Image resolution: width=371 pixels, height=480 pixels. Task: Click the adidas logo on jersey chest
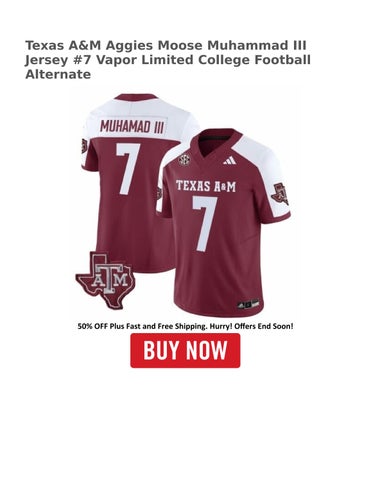[230, 161]
